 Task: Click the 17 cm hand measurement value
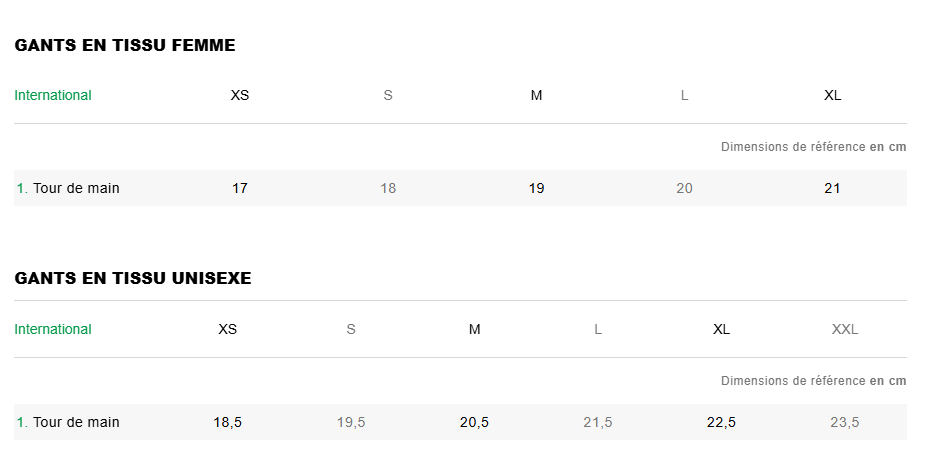[240, 188]
